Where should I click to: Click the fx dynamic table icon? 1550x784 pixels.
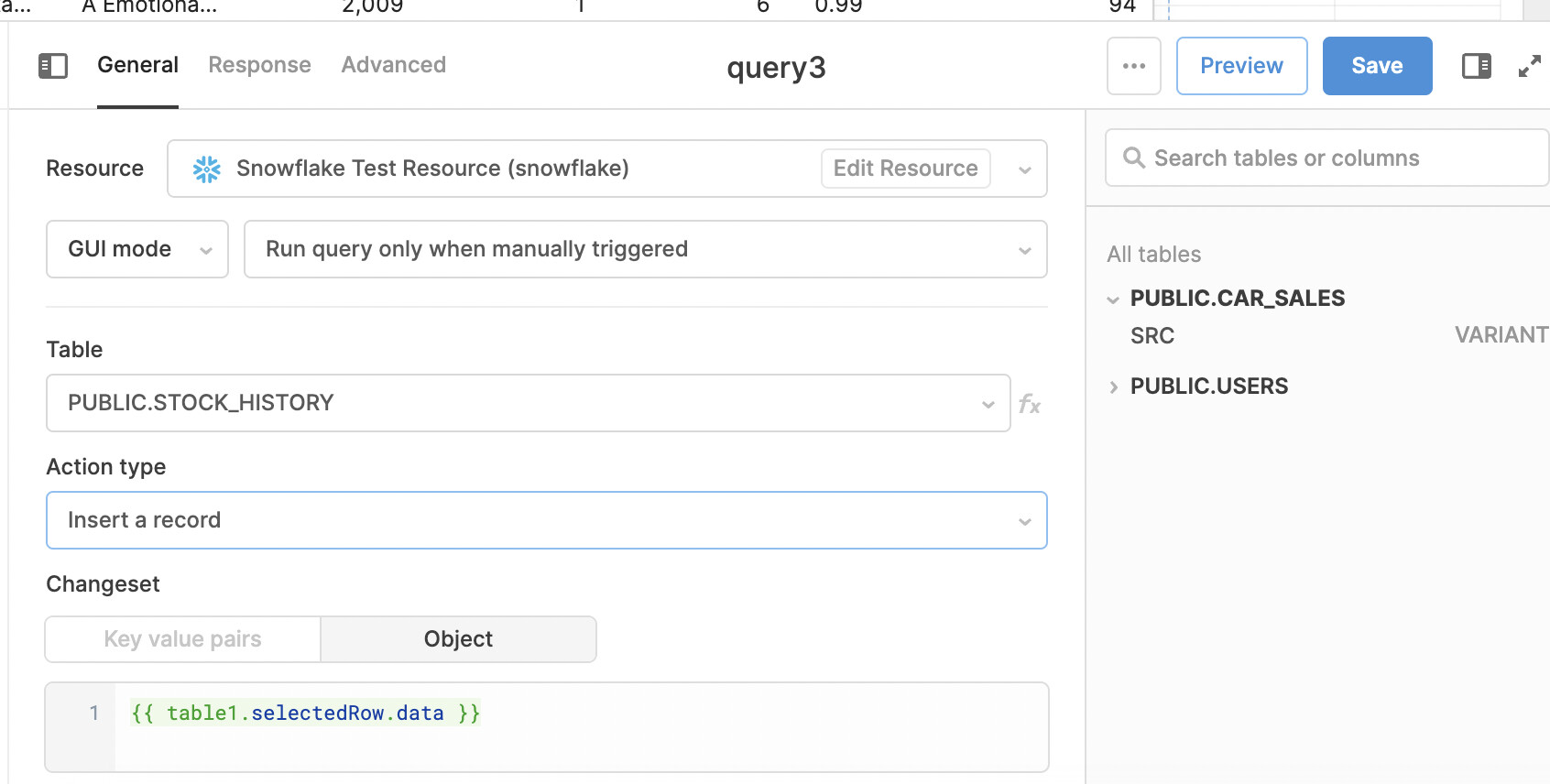coord(1030,404)
